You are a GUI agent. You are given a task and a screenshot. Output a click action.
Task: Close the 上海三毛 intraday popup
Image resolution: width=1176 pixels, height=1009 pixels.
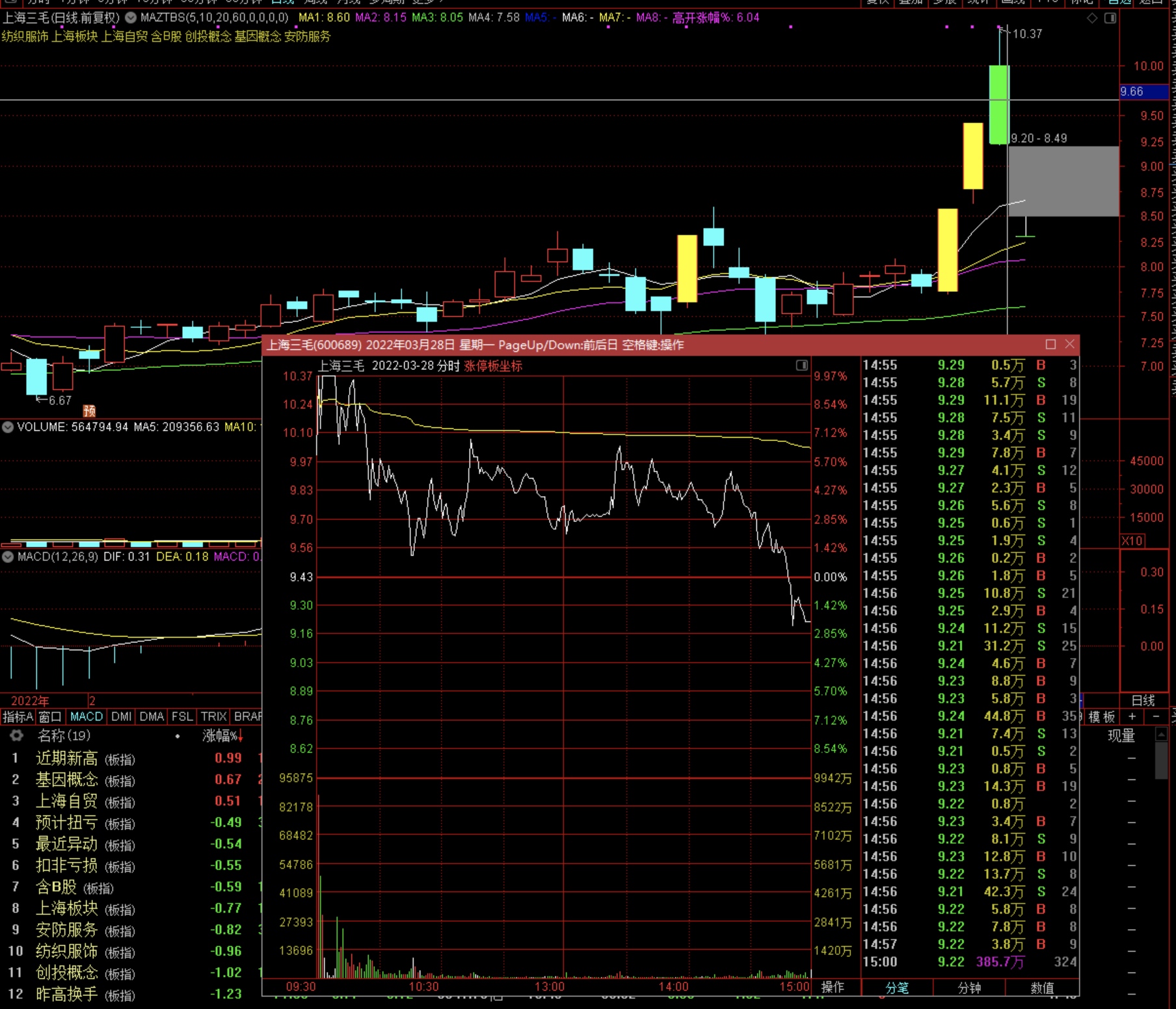tap(1070, 345)
